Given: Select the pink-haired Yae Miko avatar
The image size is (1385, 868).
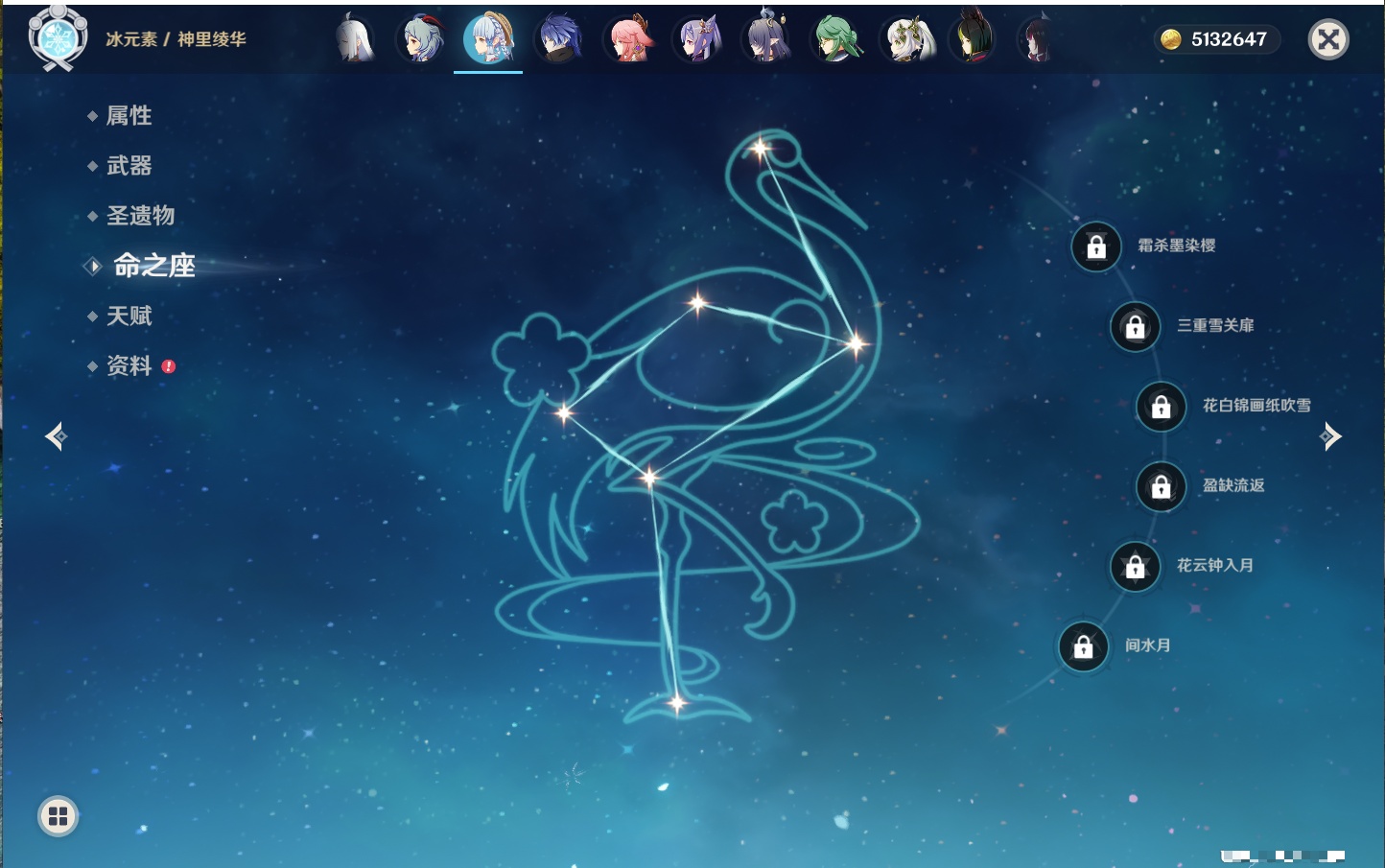Looking at the screenshot, I should click(x=629, y=40).
